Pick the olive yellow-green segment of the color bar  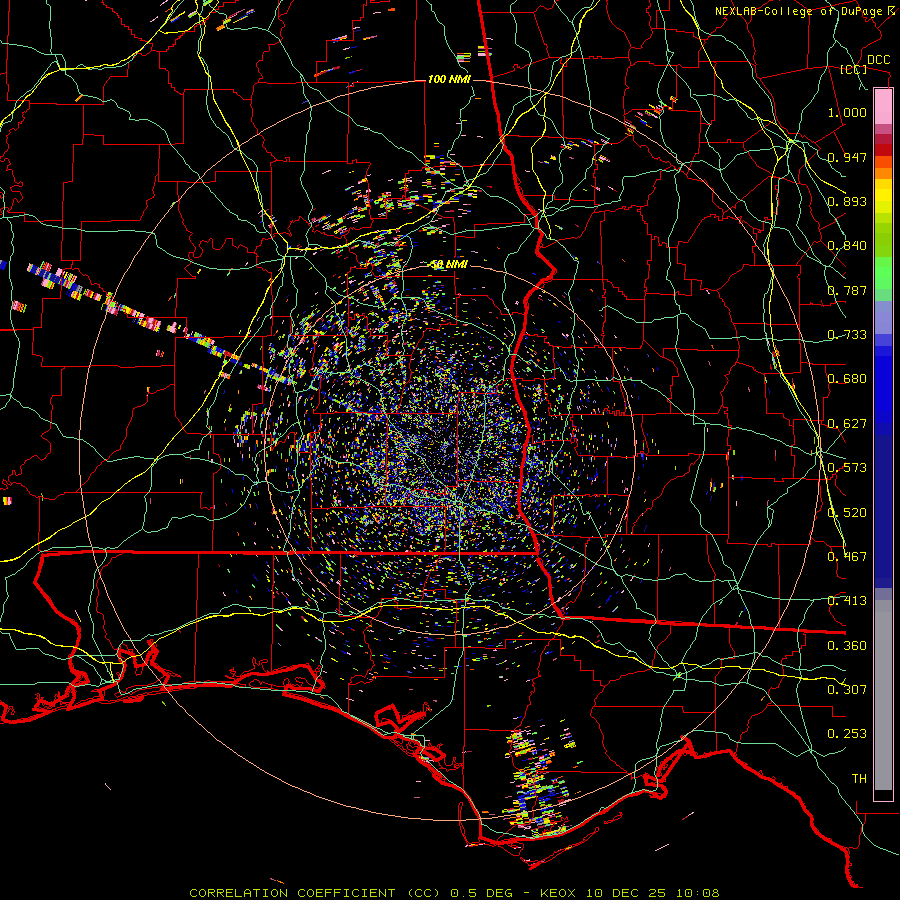pyautogui.click(x=883, y=240)
